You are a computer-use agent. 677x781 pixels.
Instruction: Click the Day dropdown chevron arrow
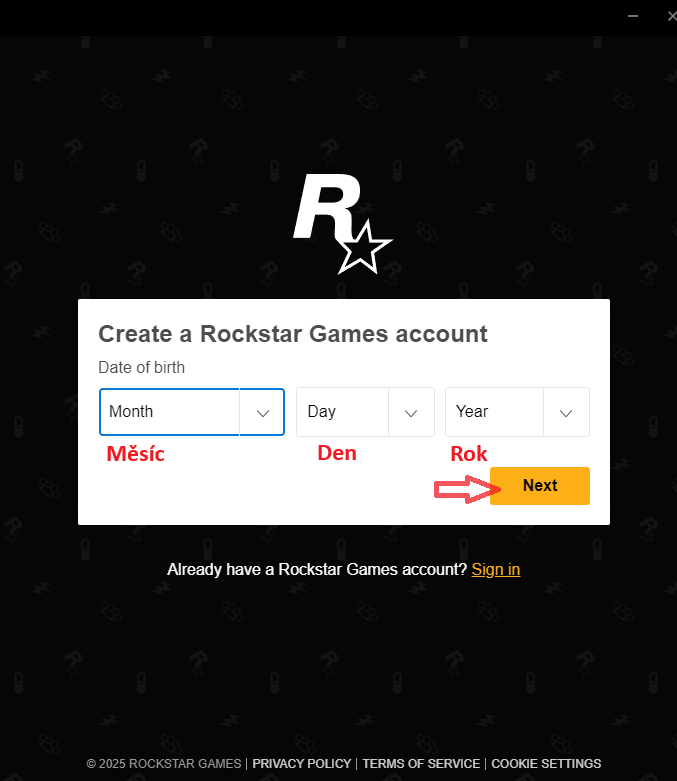pyautogui.click(x=410, y=413)
